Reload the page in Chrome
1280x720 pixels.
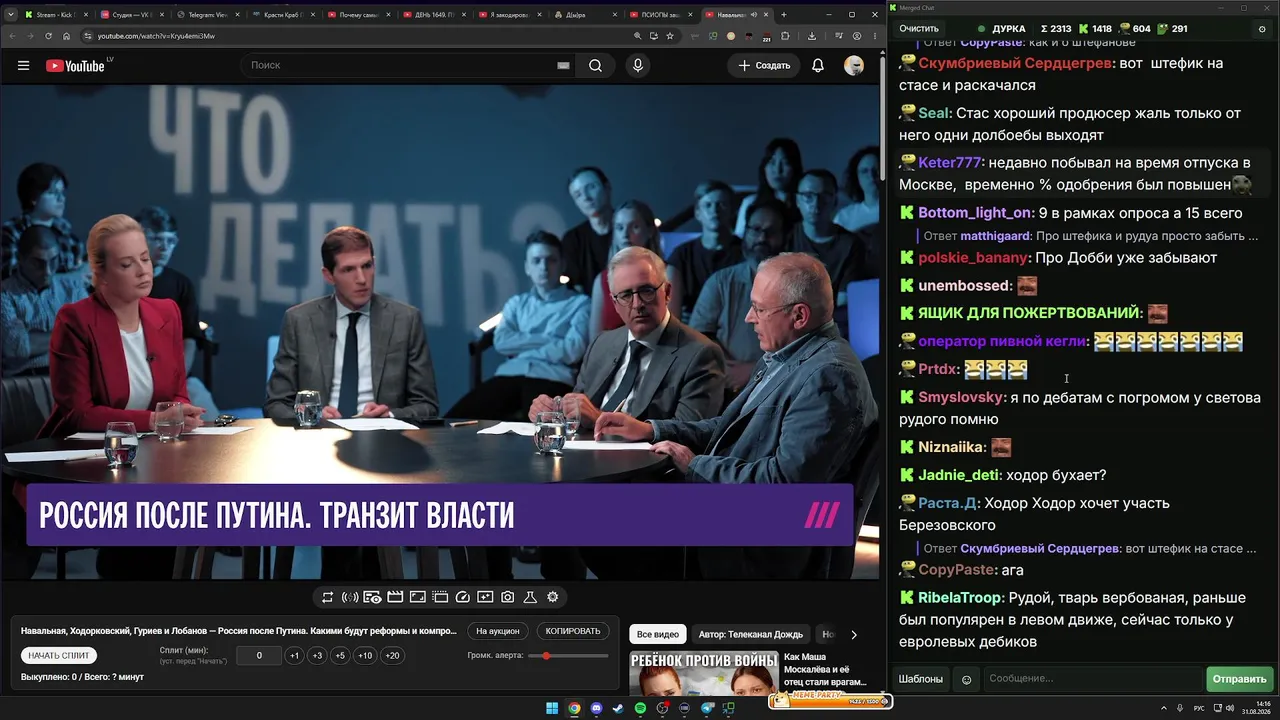47,36
